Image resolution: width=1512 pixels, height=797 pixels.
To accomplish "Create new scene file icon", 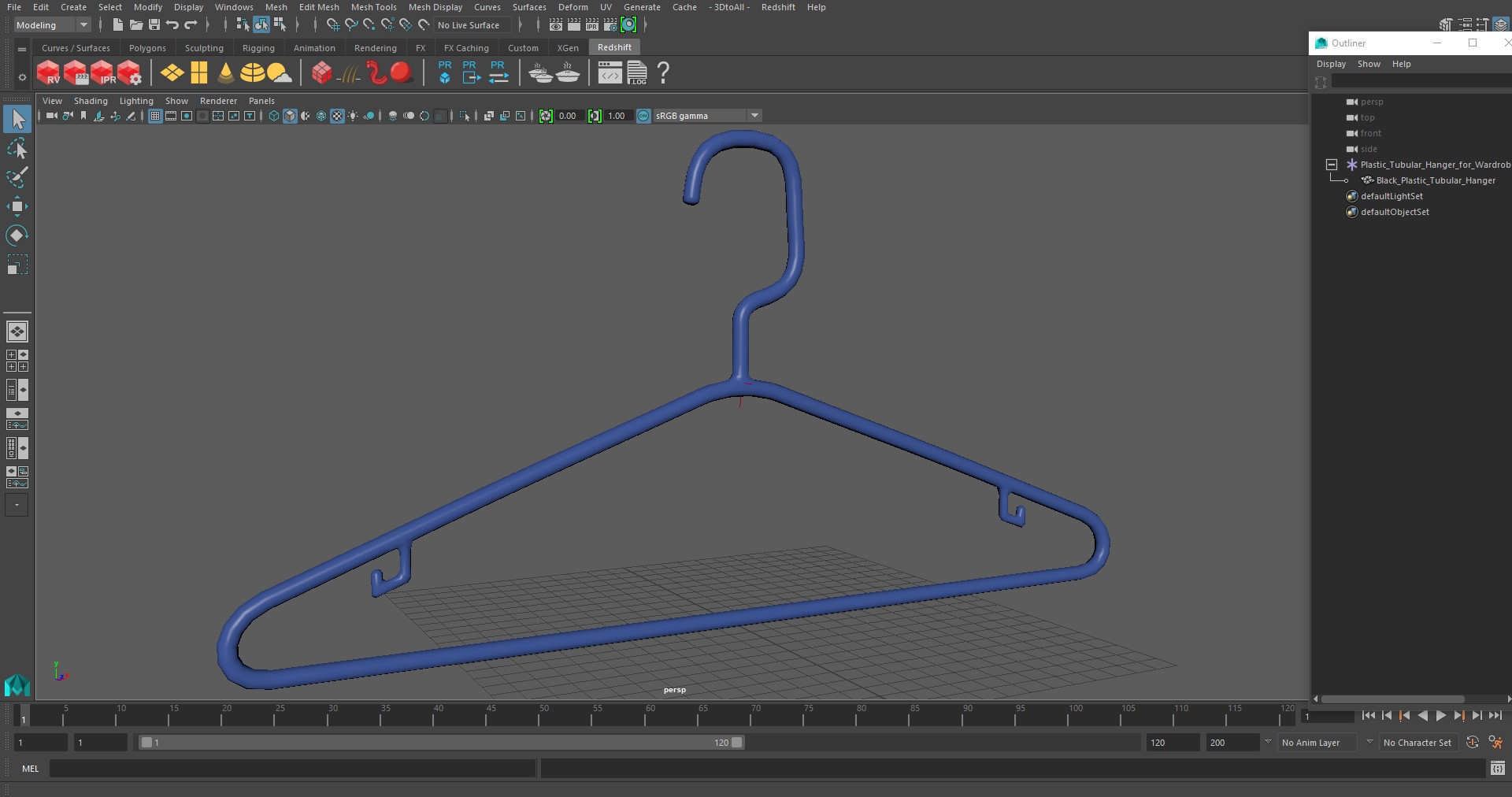I will click(117, 25).
